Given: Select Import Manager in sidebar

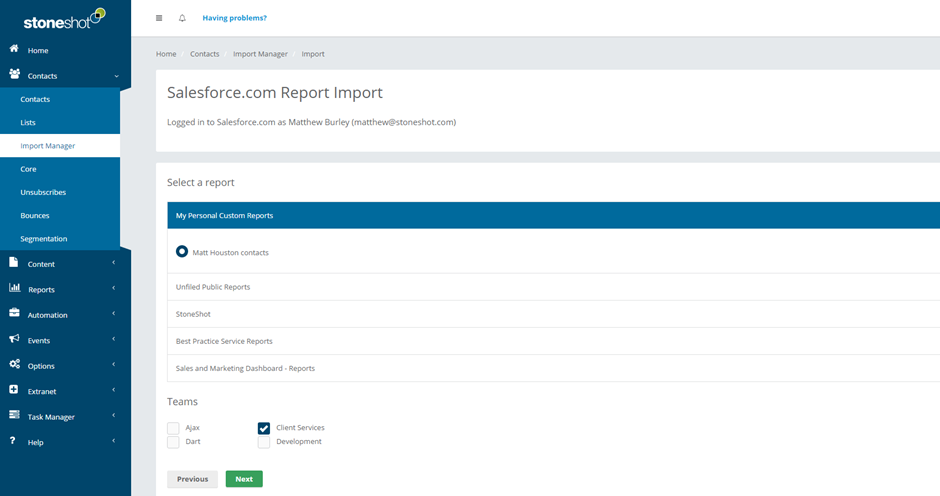Looking at the screenshot, I should coord(60,146).
